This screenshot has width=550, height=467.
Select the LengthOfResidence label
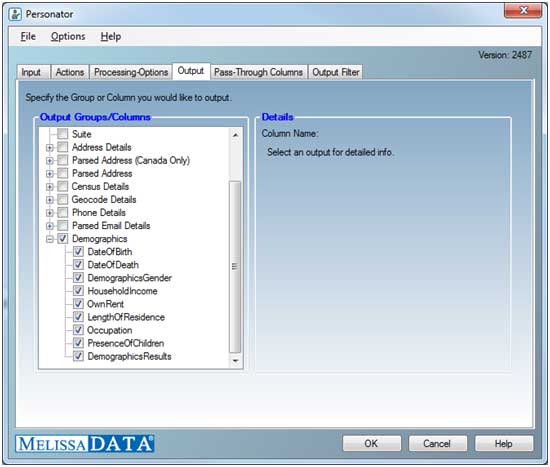126,317
